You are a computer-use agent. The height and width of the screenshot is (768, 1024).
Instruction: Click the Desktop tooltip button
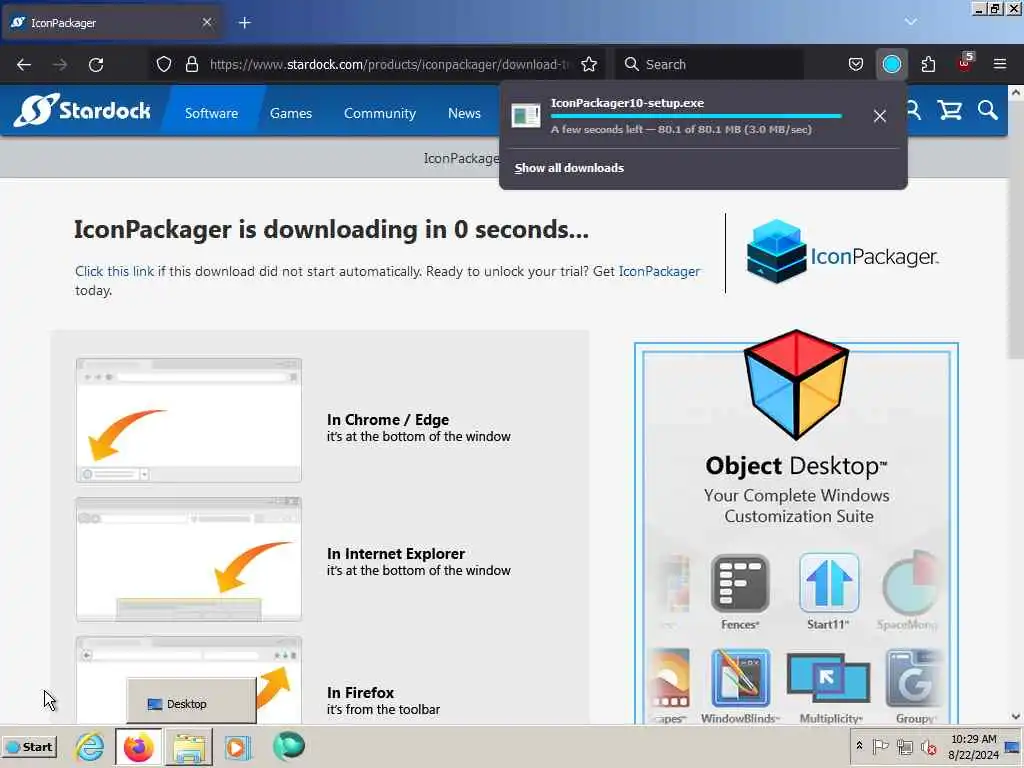(x=191, y=701)
